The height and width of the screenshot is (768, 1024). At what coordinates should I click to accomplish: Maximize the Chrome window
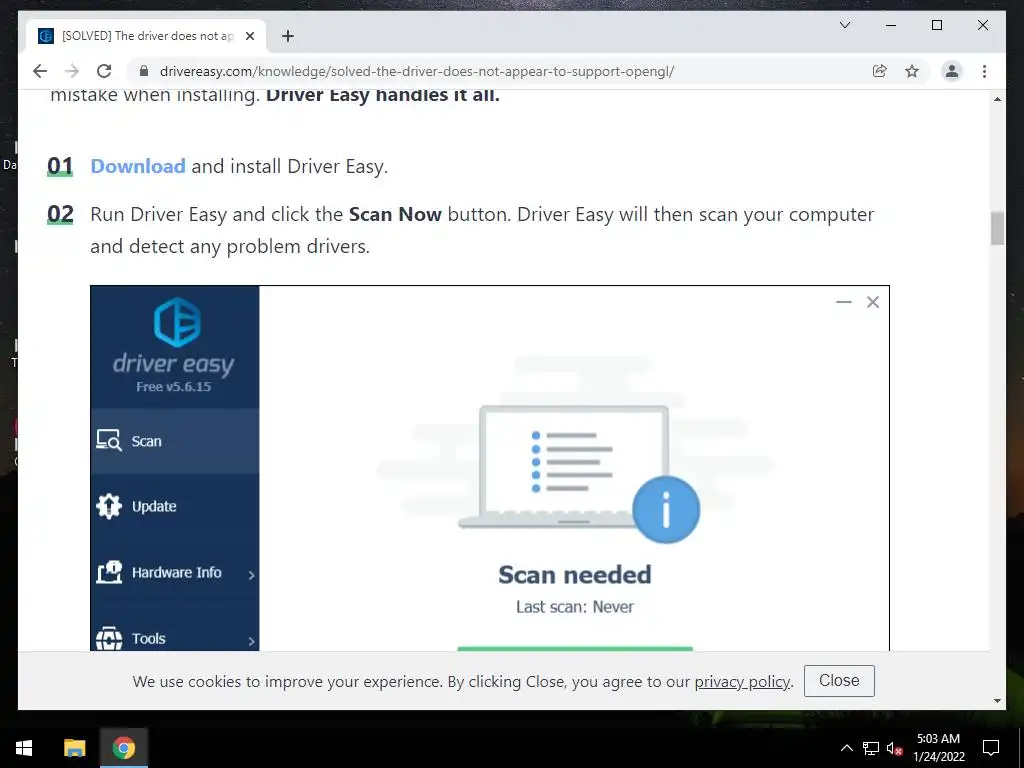pyautogui.click(x=936, y=25)
